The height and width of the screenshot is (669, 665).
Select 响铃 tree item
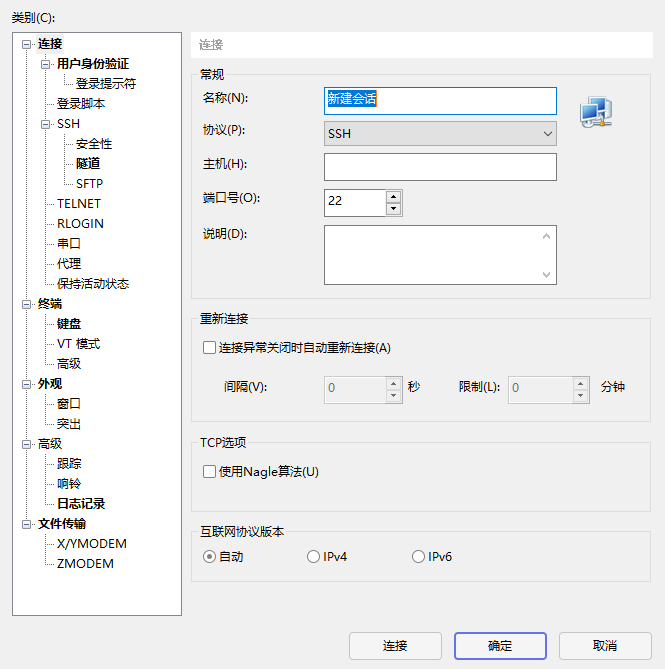69,483
